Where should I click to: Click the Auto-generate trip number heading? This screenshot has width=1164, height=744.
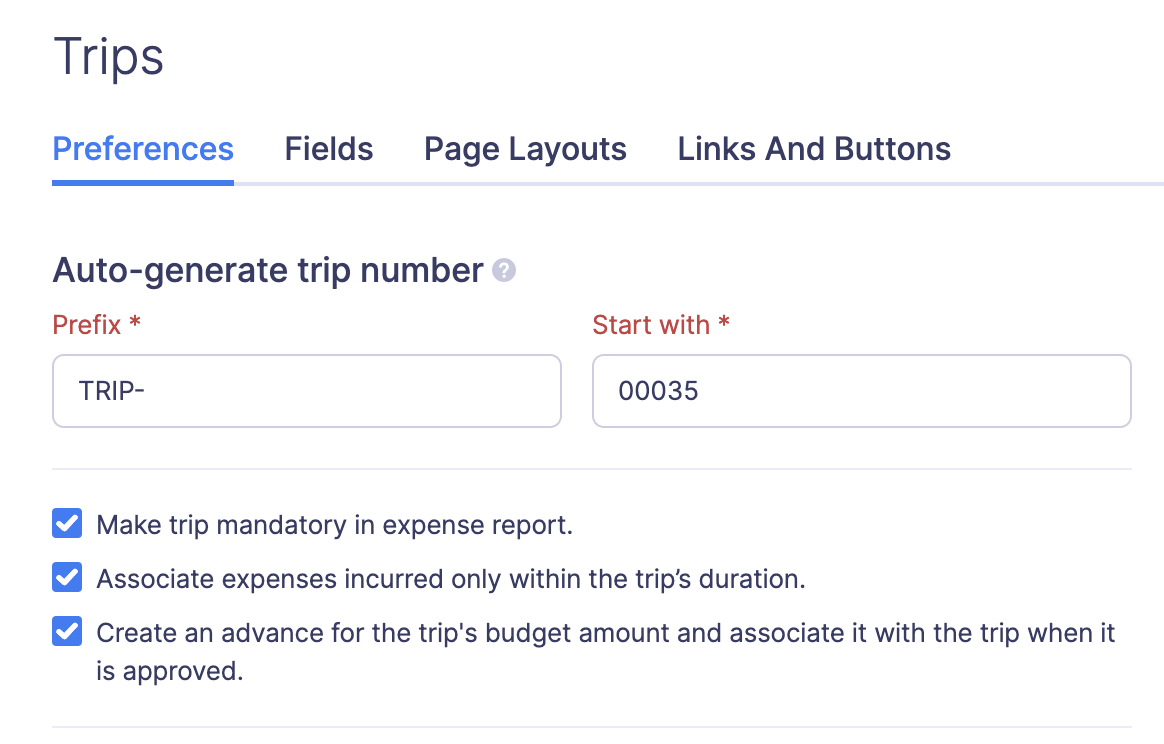268,271
